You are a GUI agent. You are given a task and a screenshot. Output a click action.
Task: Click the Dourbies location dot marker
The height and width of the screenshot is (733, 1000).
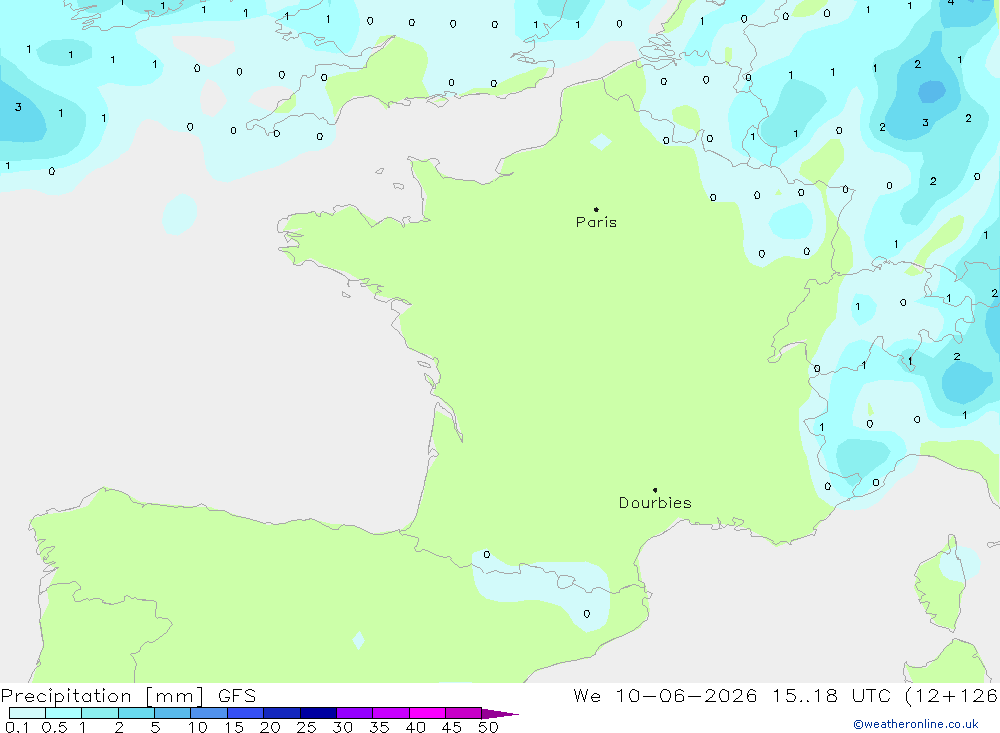click(x=655, y=490)
